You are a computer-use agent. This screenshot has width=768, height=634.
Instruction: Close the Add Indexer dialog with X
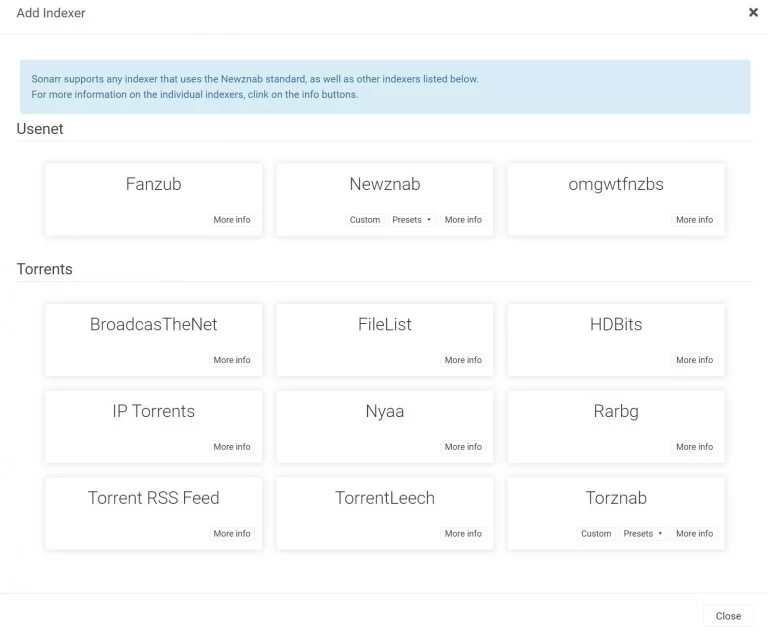[x=753, y=13]
